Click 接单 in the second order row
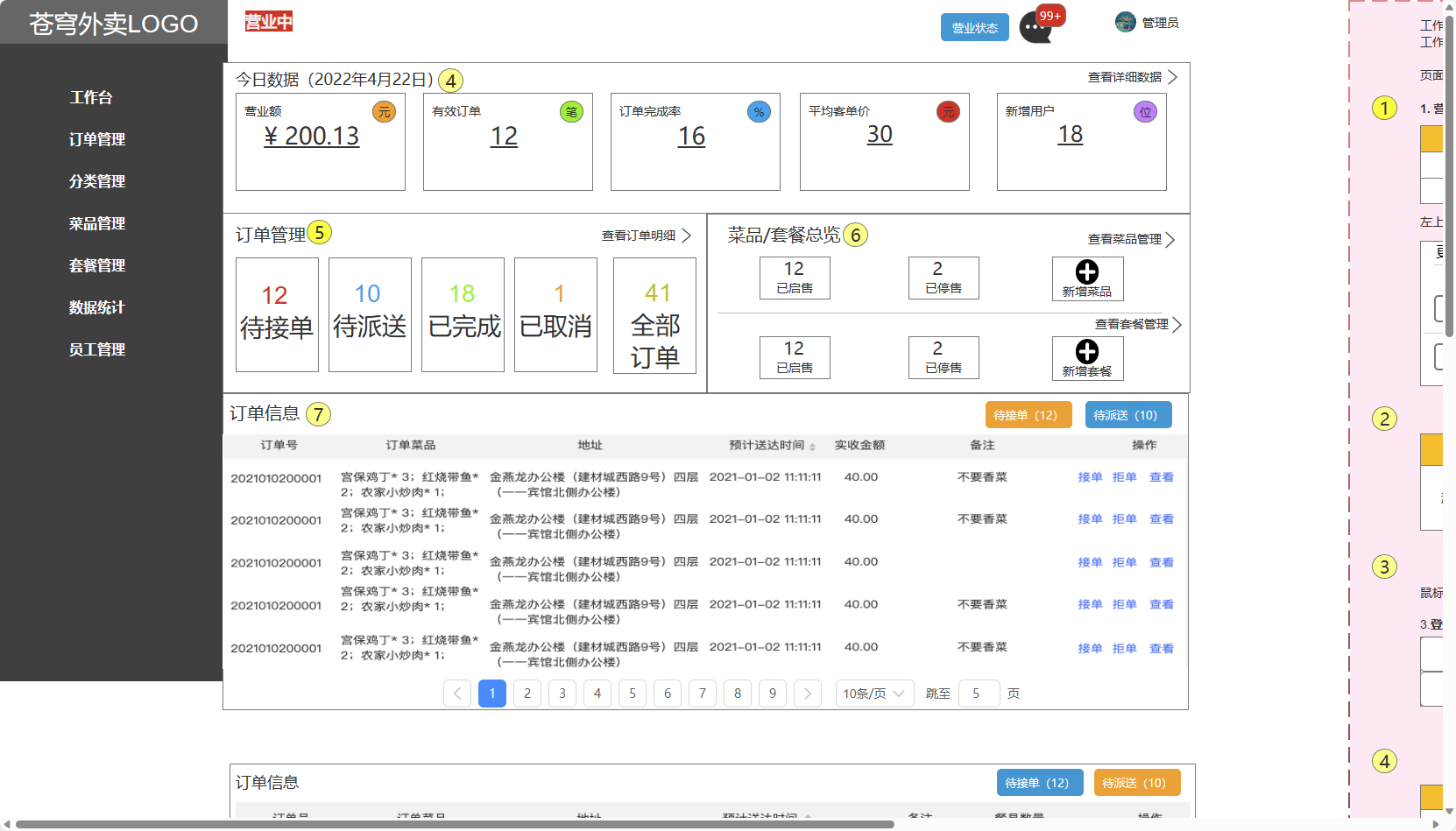 click(1090, 519)
